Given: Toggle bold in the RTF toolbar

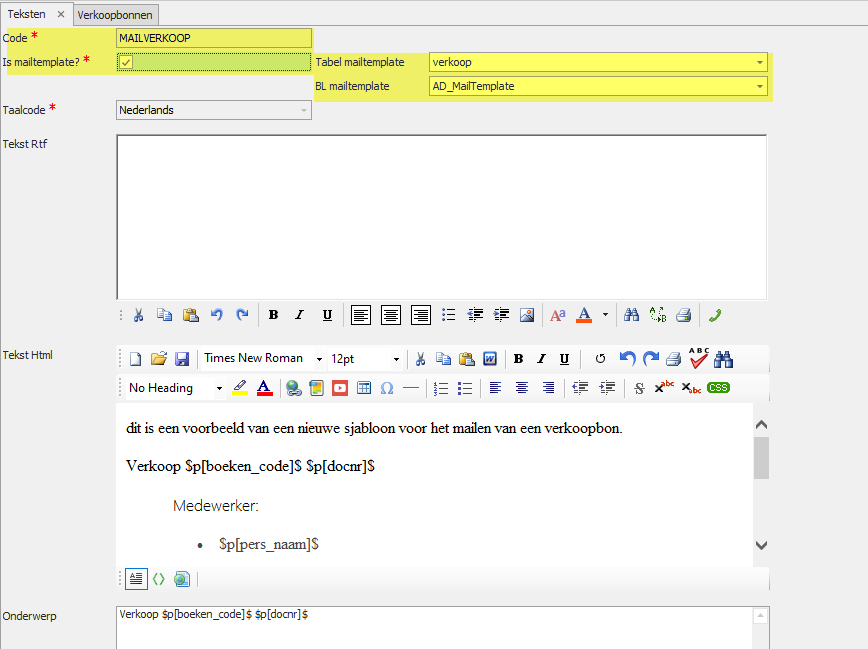Looking at the screenshot, I should point(273,315).
